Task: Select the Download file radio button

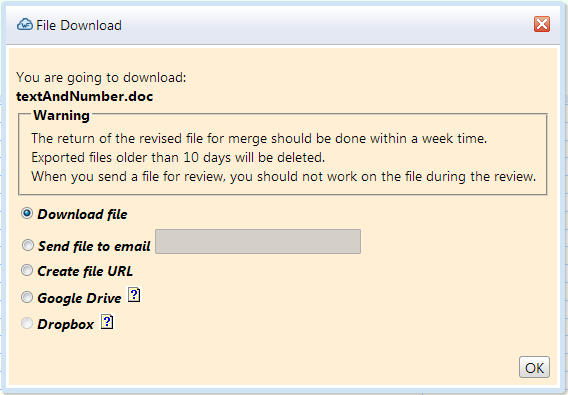Action: pos(27,213)
